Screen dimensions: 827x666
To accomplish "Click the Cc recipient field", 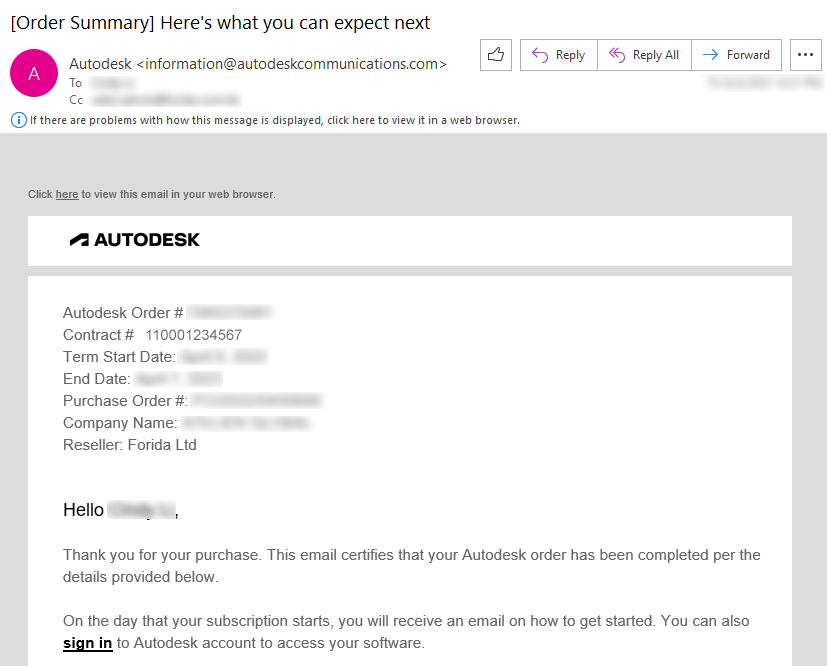I will tap(165, 100).
